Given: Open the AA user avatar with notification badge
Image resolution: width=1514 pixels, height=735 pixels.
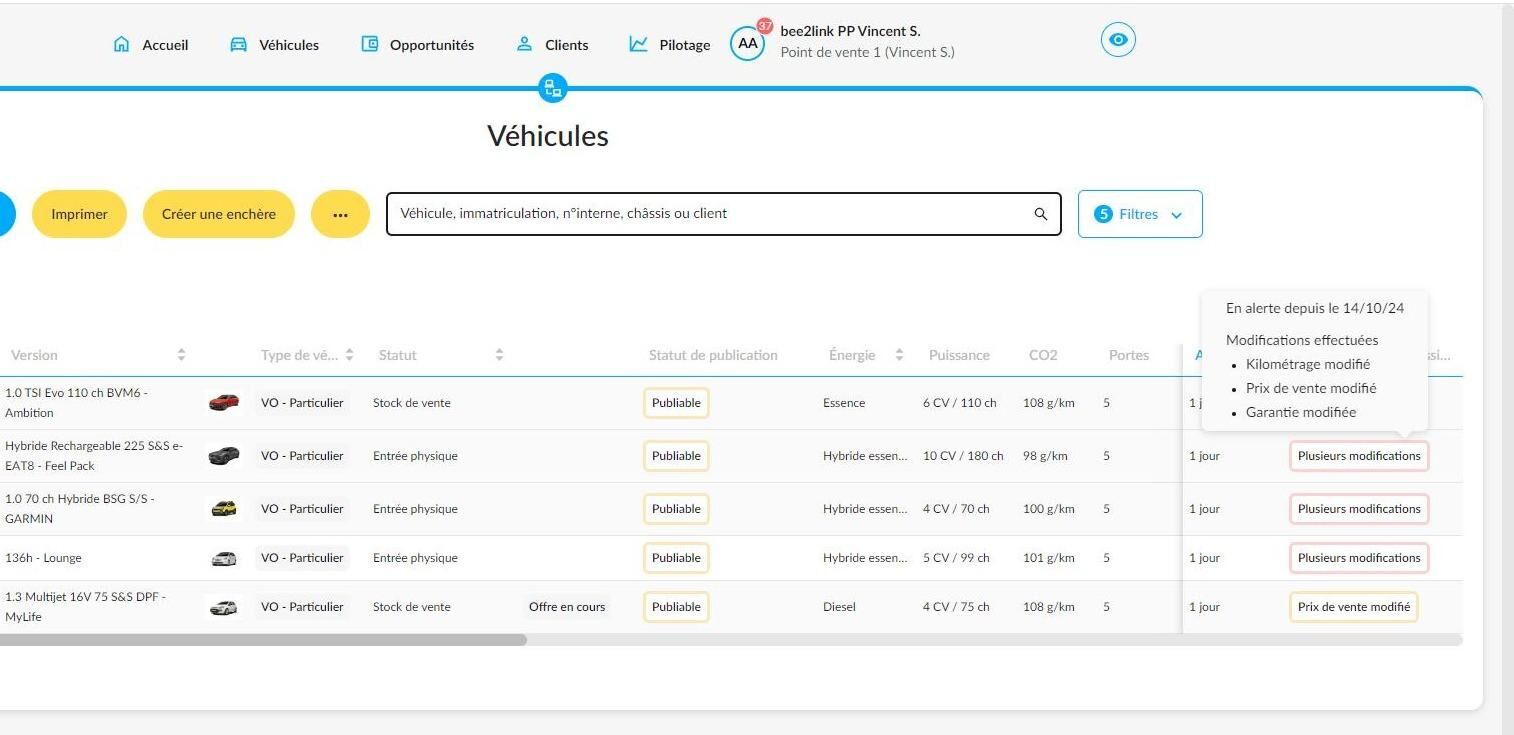Looking at the screenshot, I should [x=748, y=43].
